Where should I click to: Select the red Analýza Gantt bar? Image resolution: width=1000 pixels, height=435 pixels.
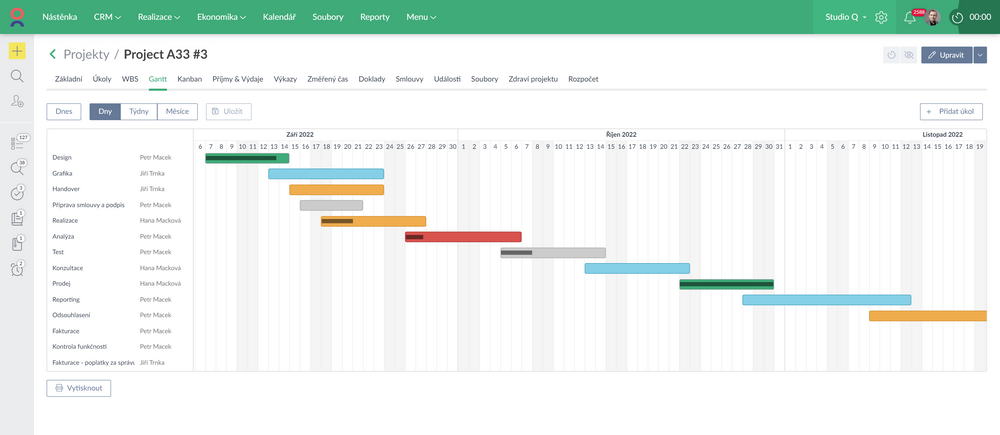(x=463, y=237)
